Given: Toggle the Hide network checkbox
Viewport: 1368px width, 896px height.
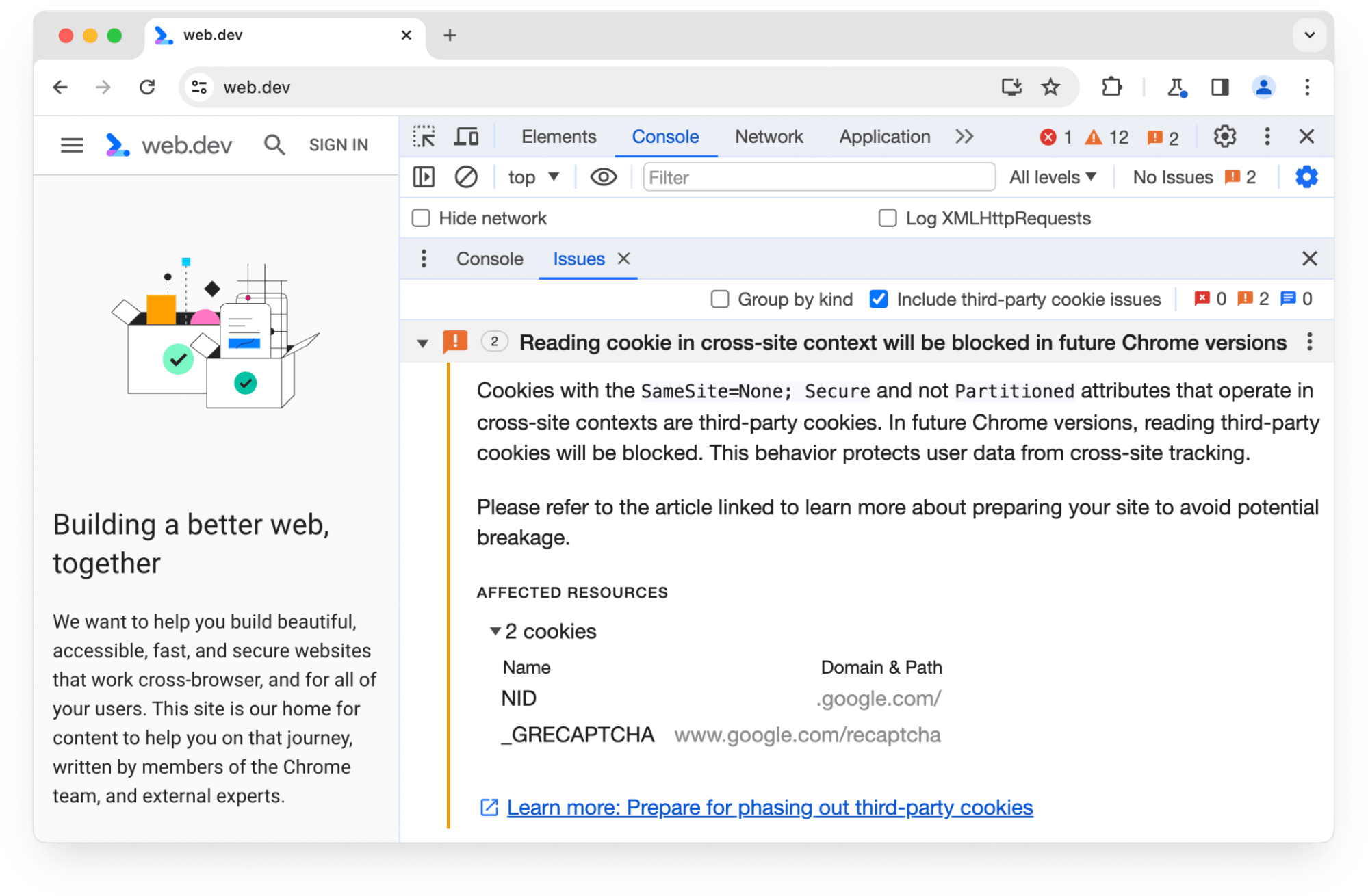Looking at the screenshot, I should [420, 218].
